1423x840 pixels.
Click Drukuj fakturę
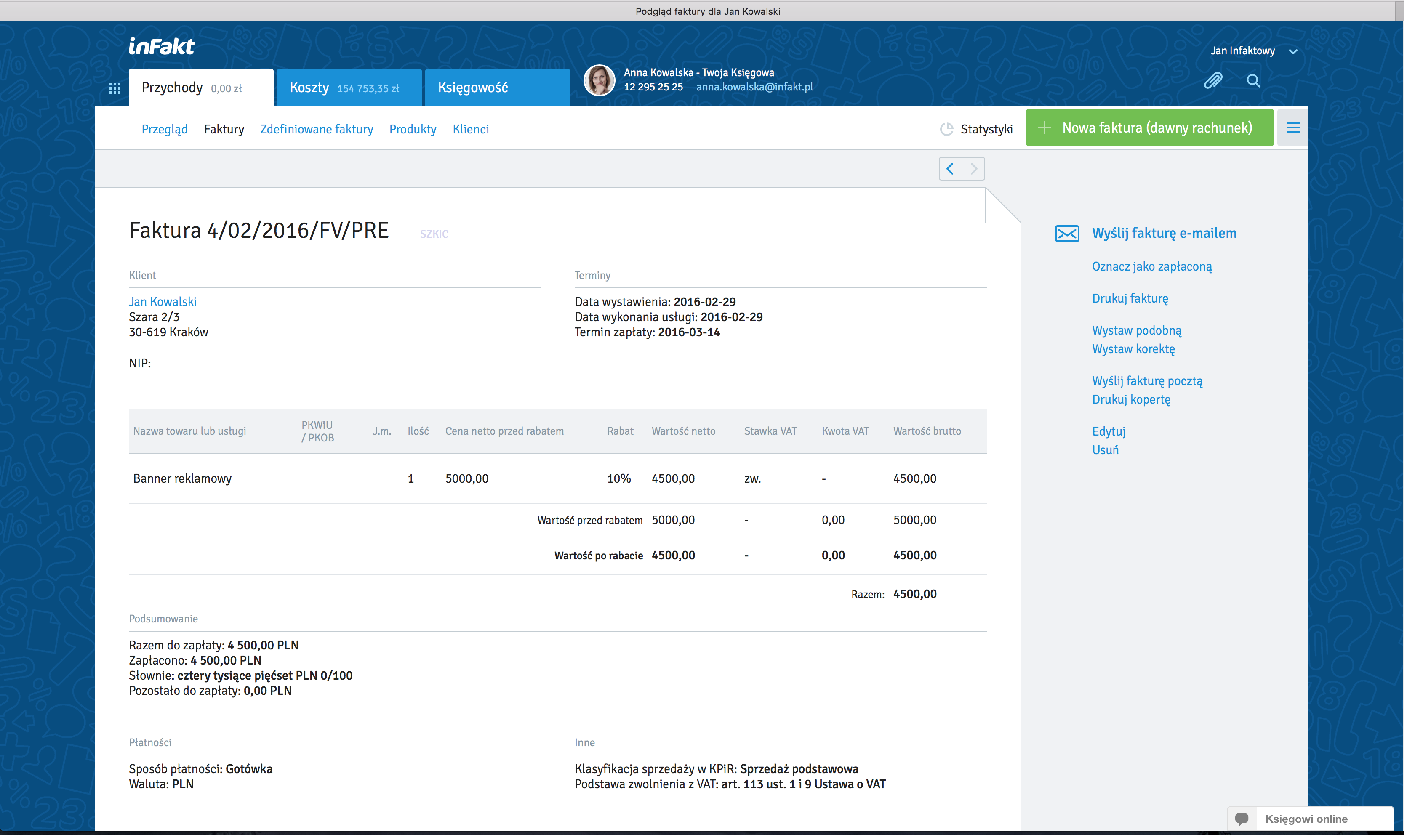1130,299
